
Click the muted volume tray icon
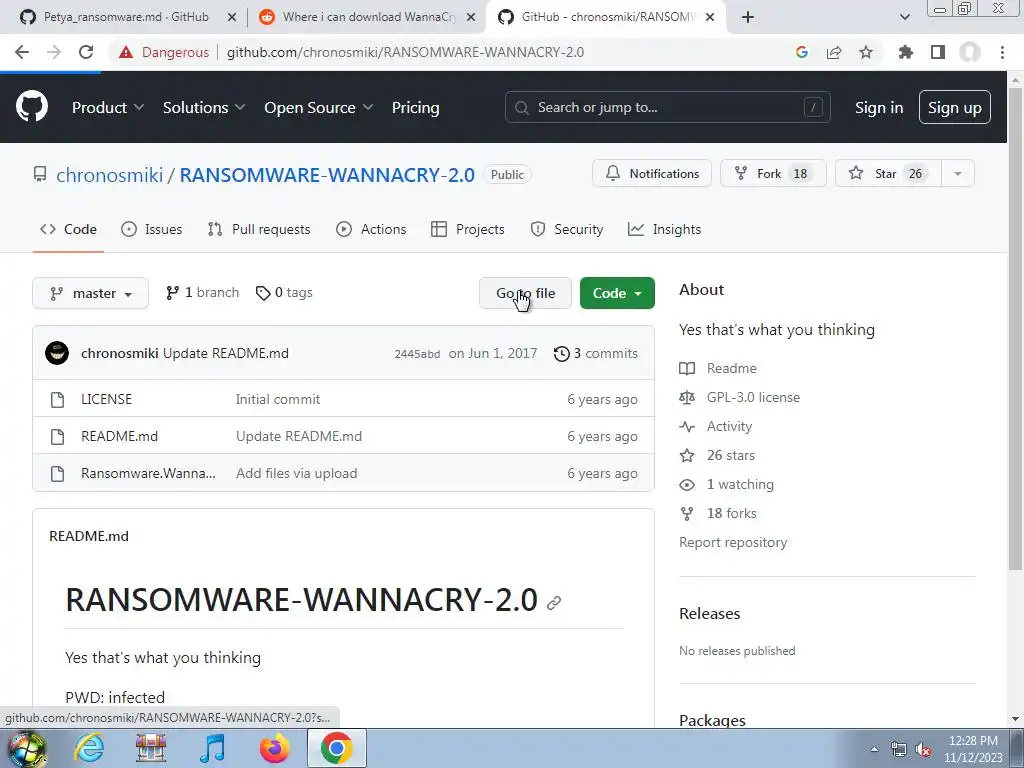point(923,749)
